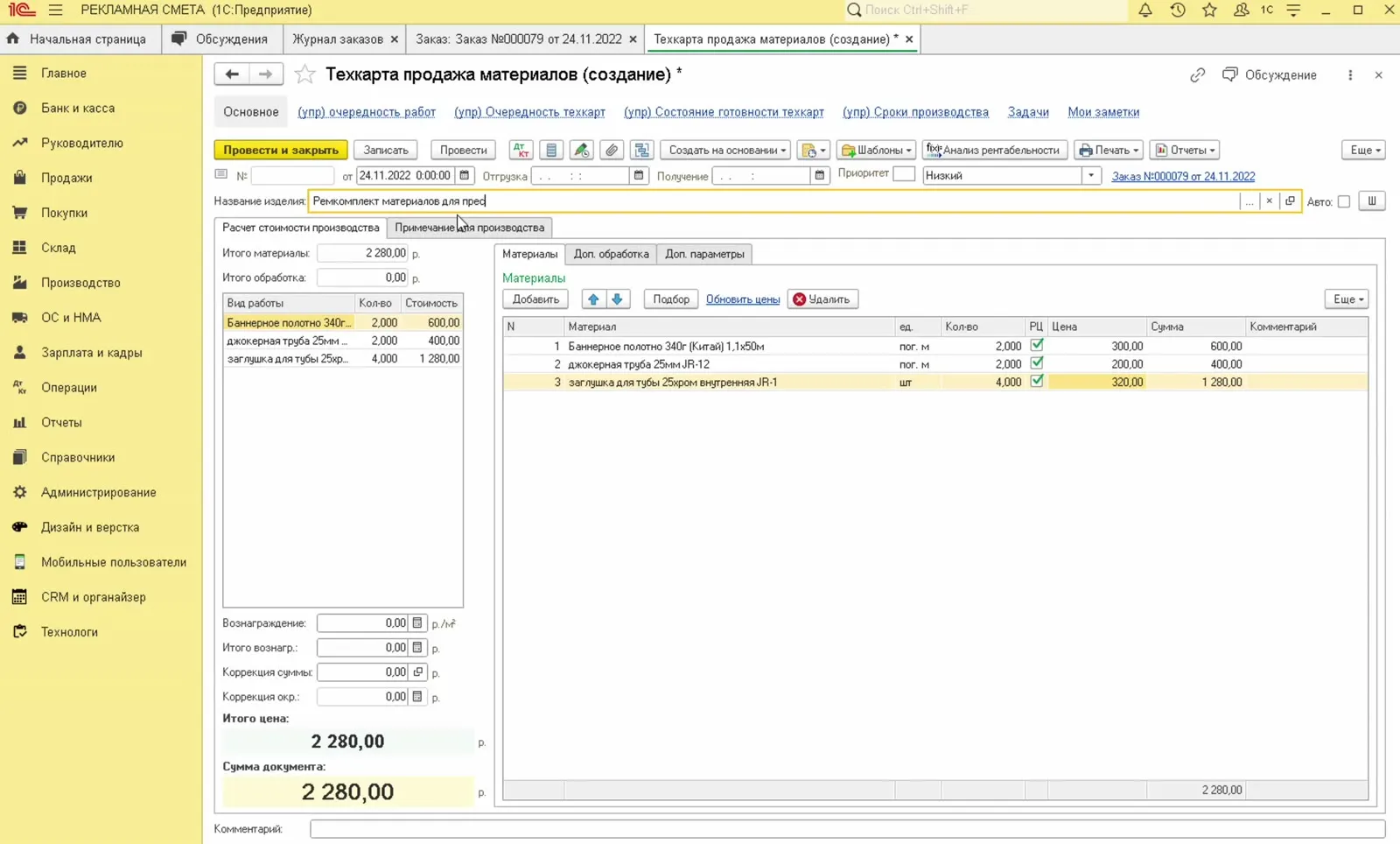The image size is (1400, 844).
Task: Open main hamburger menu icon
Action: (x=56, y=11)
